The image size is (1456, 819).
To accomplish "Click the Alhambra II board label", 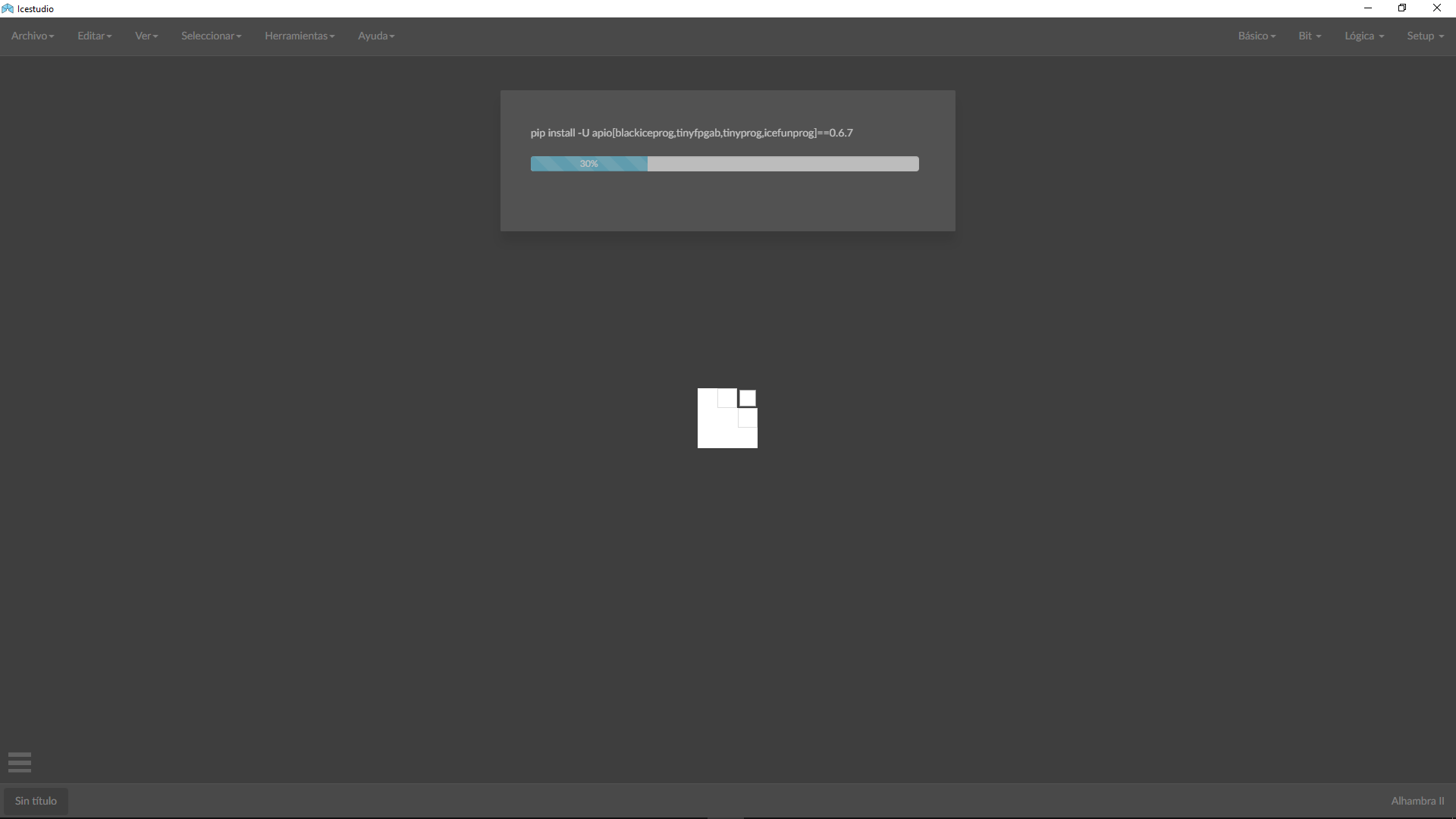I will 1418,801.
